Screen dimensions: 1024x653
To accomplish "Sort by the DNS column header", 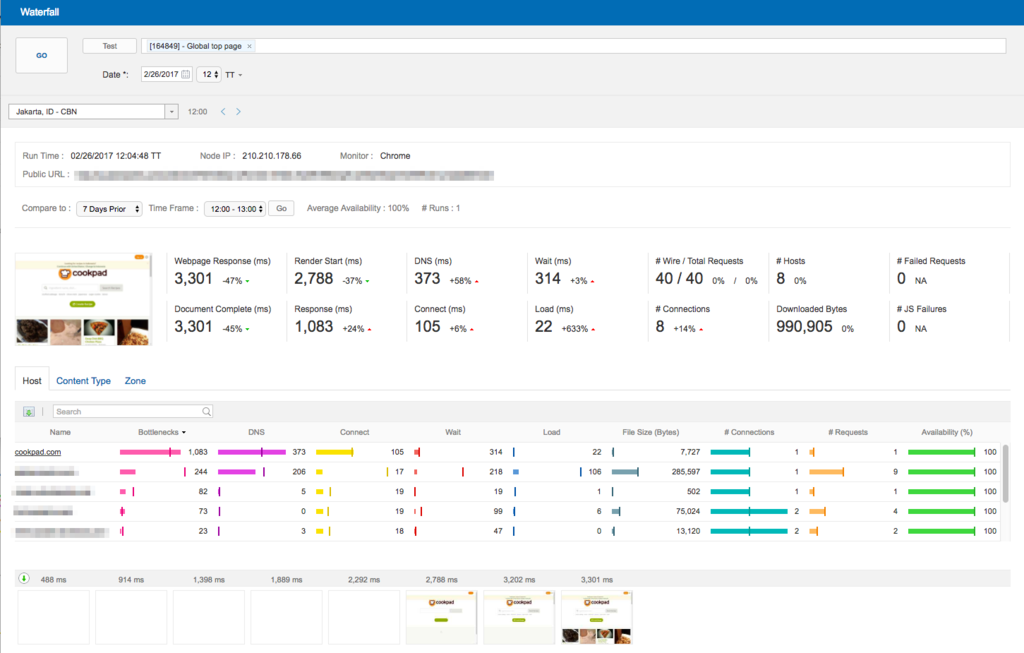I will click(256, 432).
